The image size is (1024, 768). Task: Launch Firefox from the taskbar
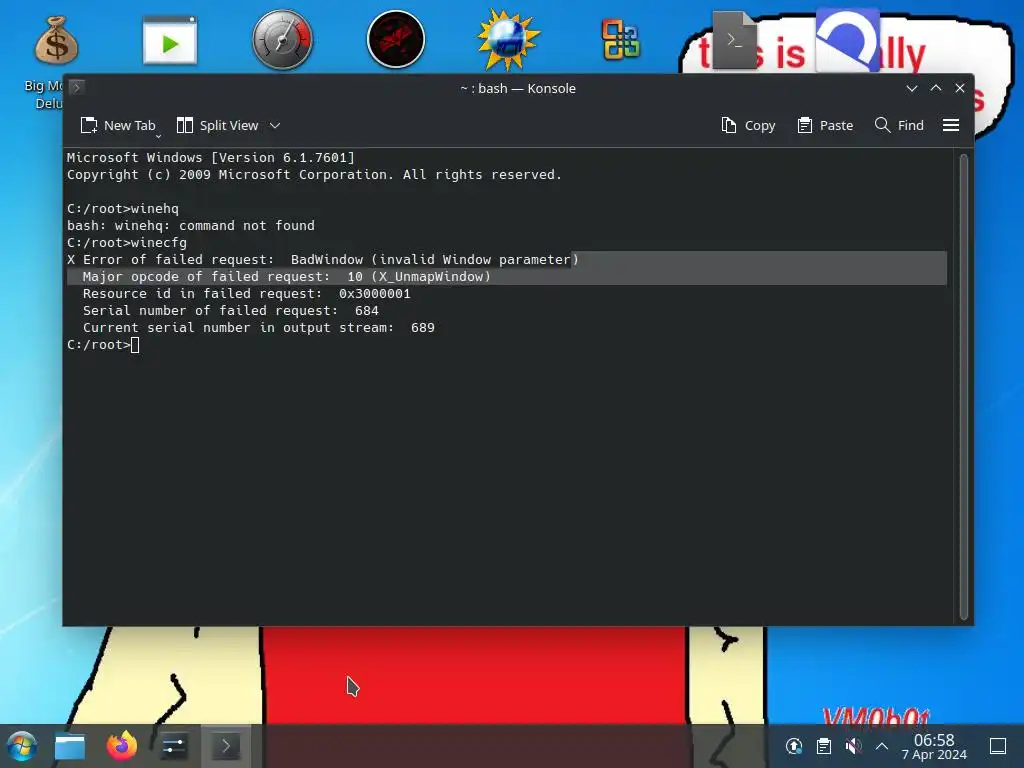click(x=122, y=746)
